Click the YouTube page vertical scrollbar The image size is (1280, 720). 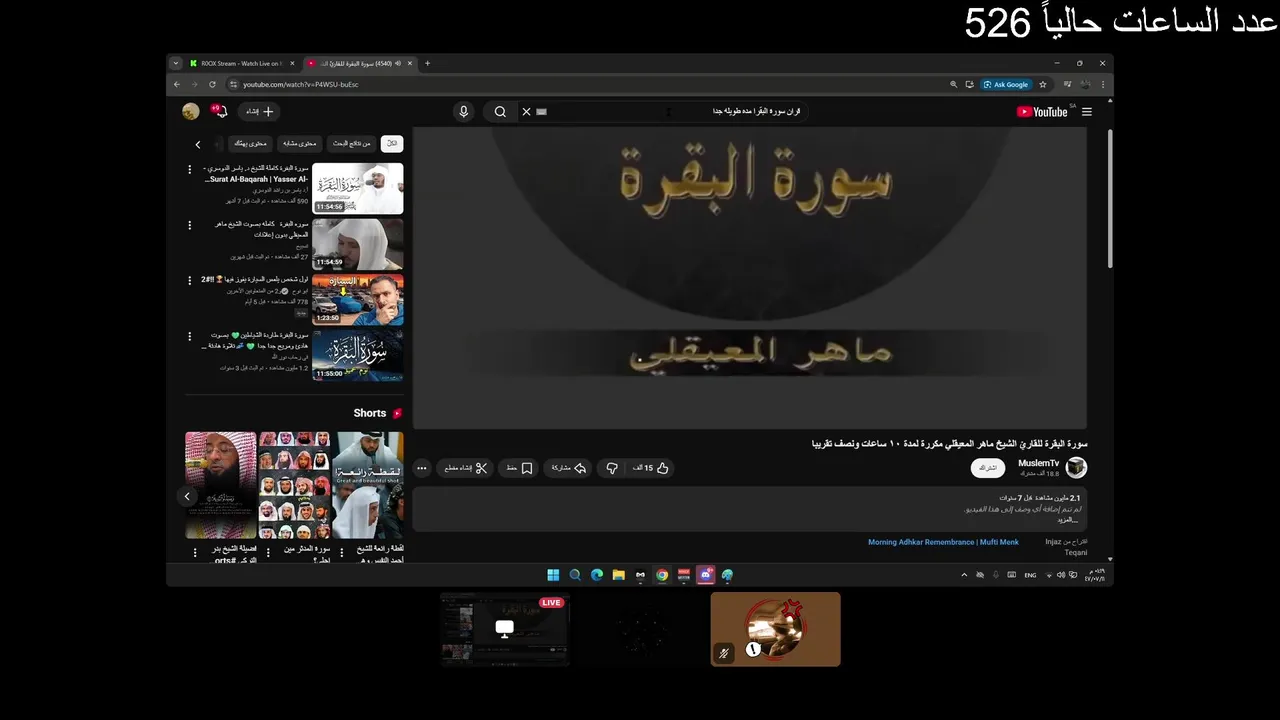1109,198
